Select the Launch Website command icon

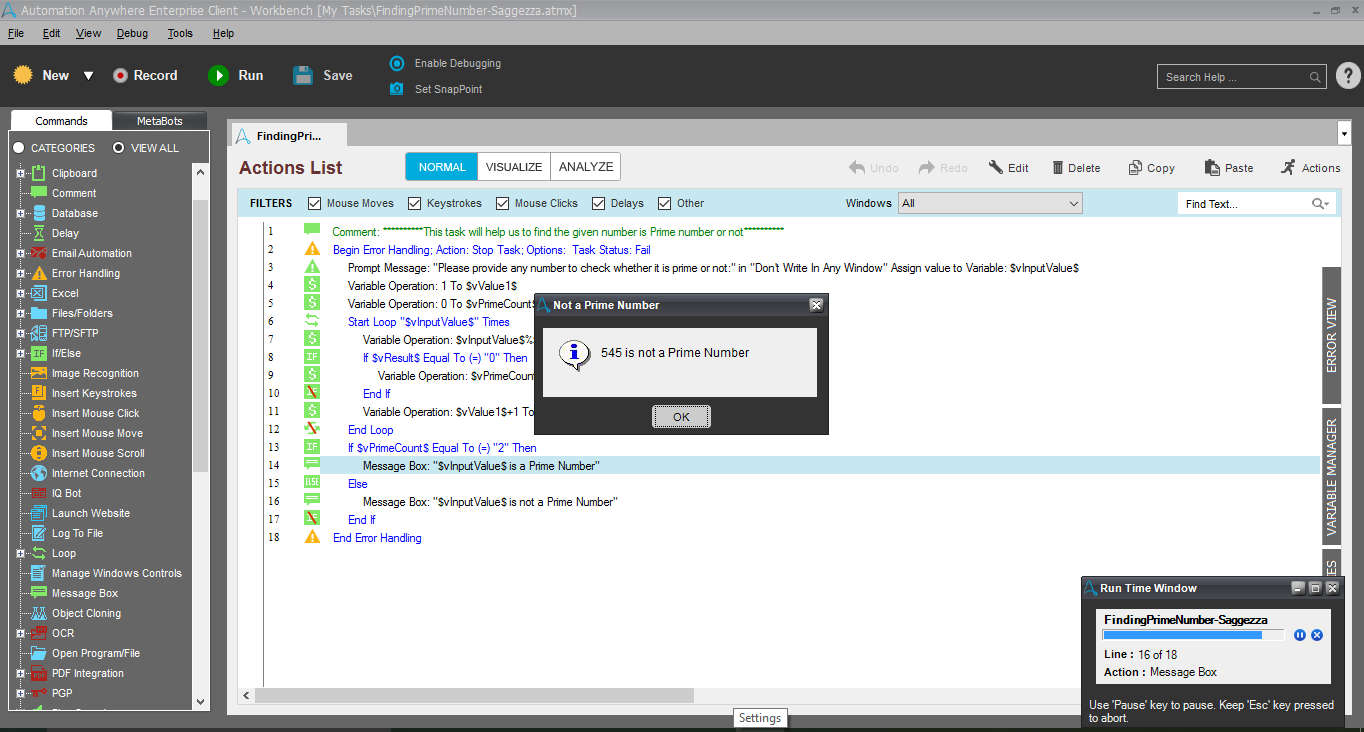[x=39, y=513]
